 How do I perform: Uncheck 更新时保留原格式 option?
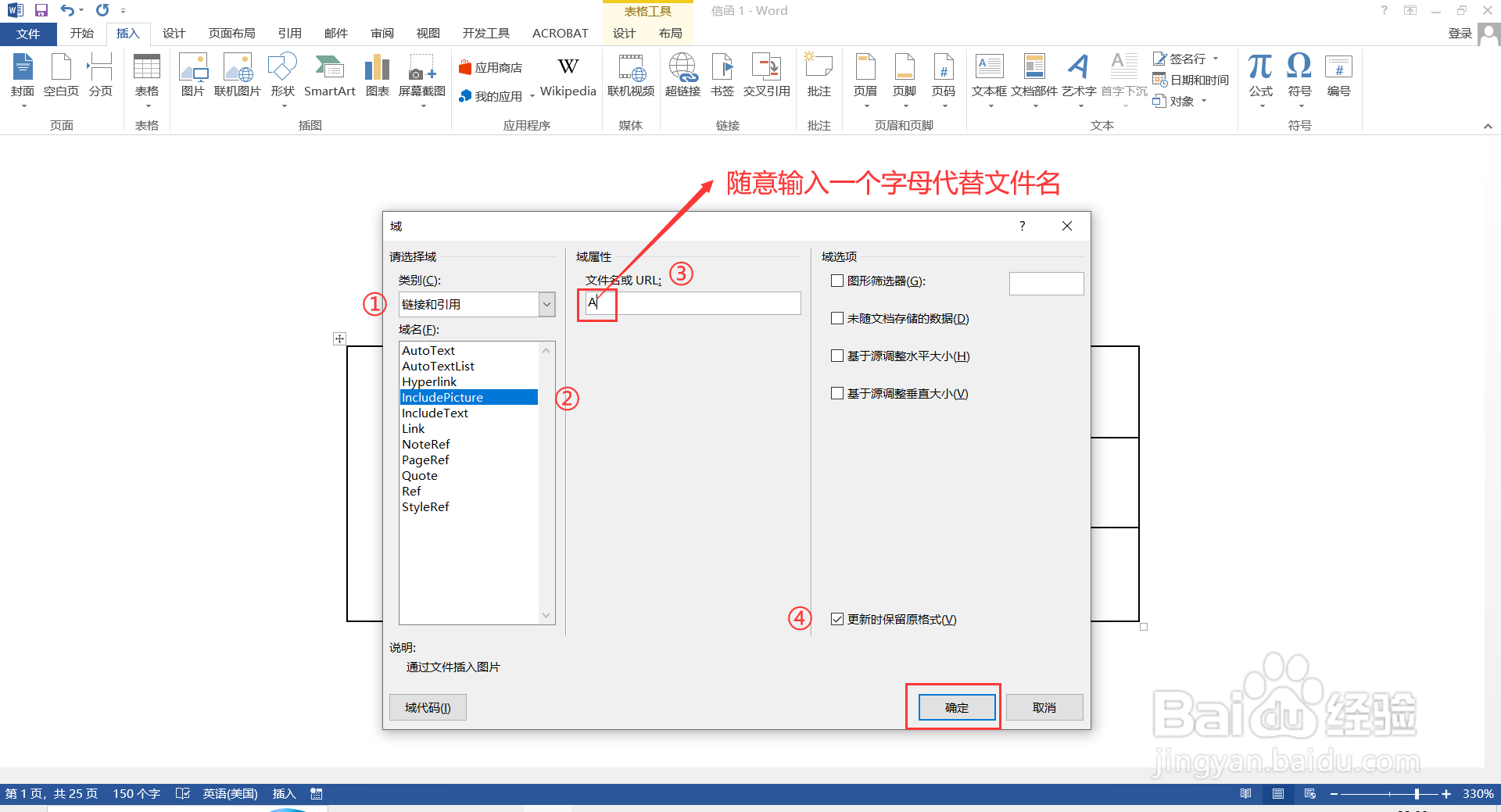[836, 619]
